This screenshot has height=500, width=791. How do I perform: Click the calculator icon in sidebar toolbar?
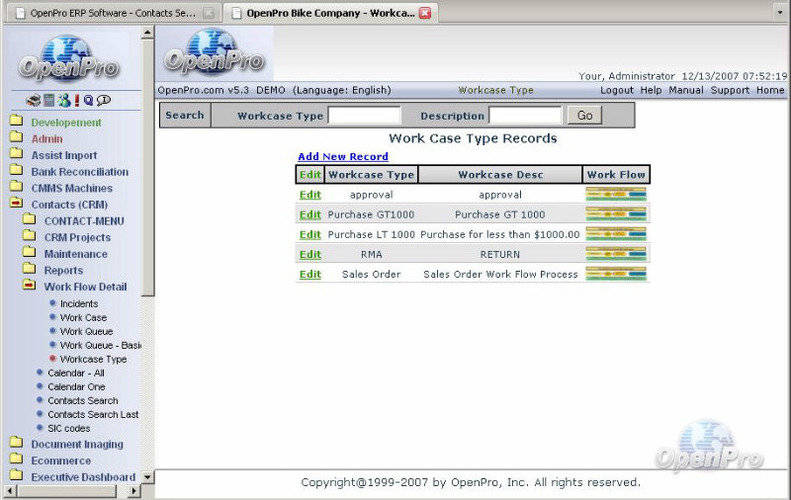(x=48, y=100)
